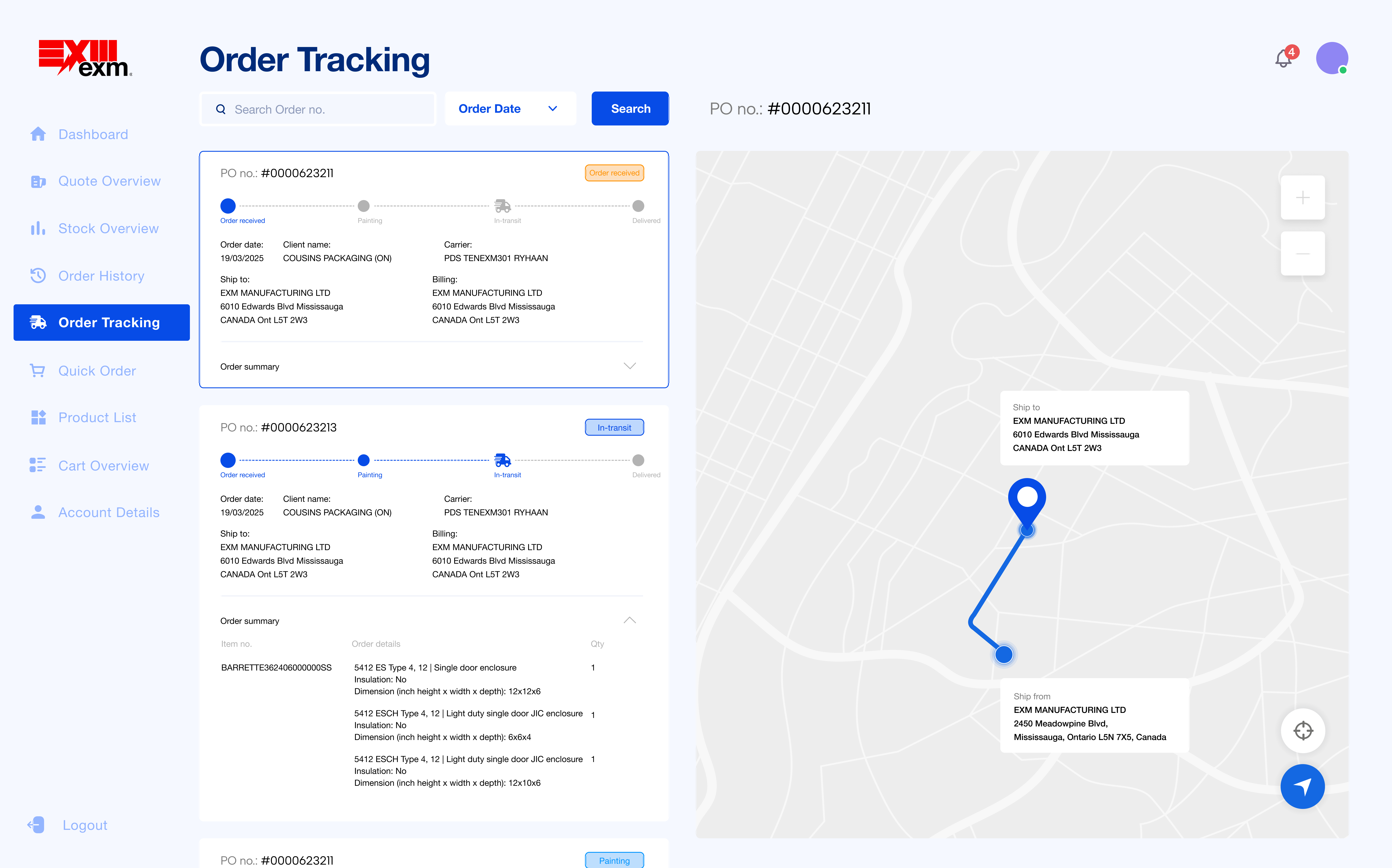Click the Order Tracking truck sidebar icon
The image size is (1392, 868).
[x=38, y=323]
